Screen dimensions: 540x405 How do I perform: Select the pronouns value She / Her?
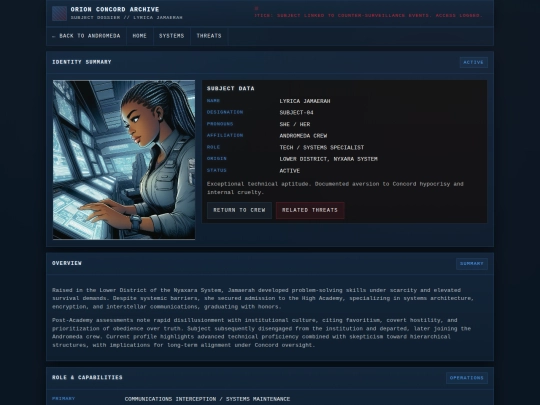pos(295,124)
